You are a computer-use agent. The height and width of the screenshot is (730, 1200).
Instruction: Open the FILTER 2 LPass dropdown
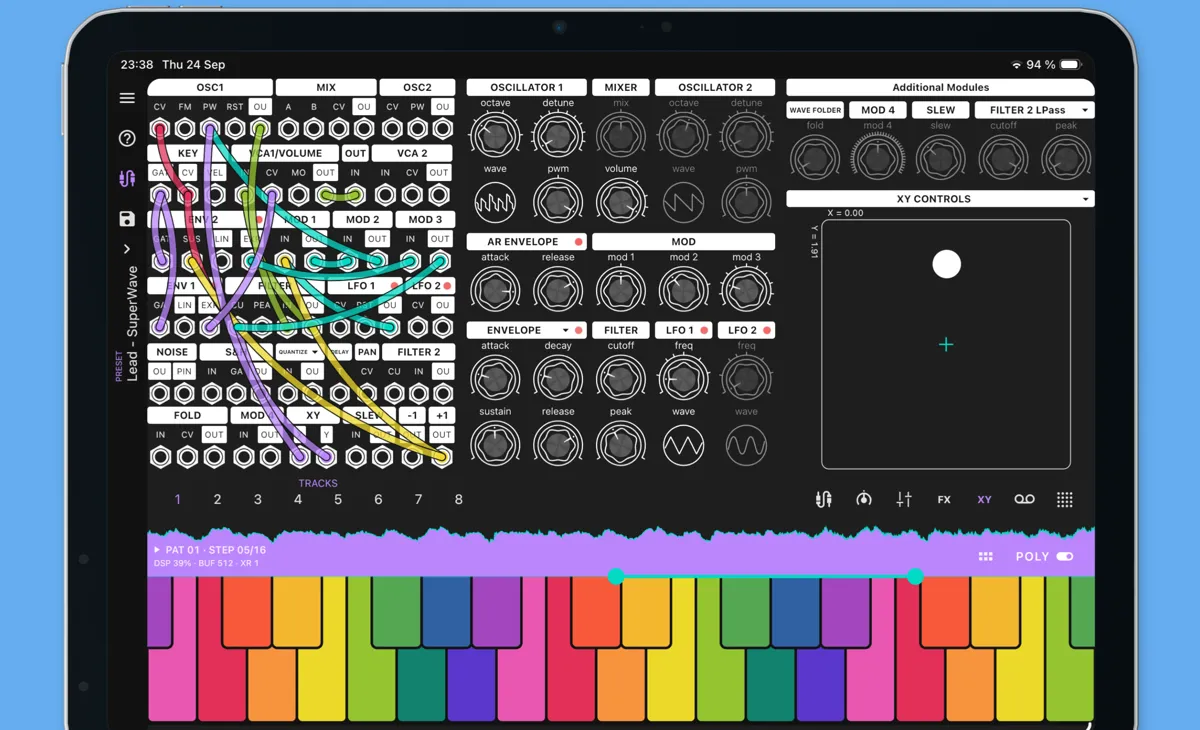coord(1033,110)
